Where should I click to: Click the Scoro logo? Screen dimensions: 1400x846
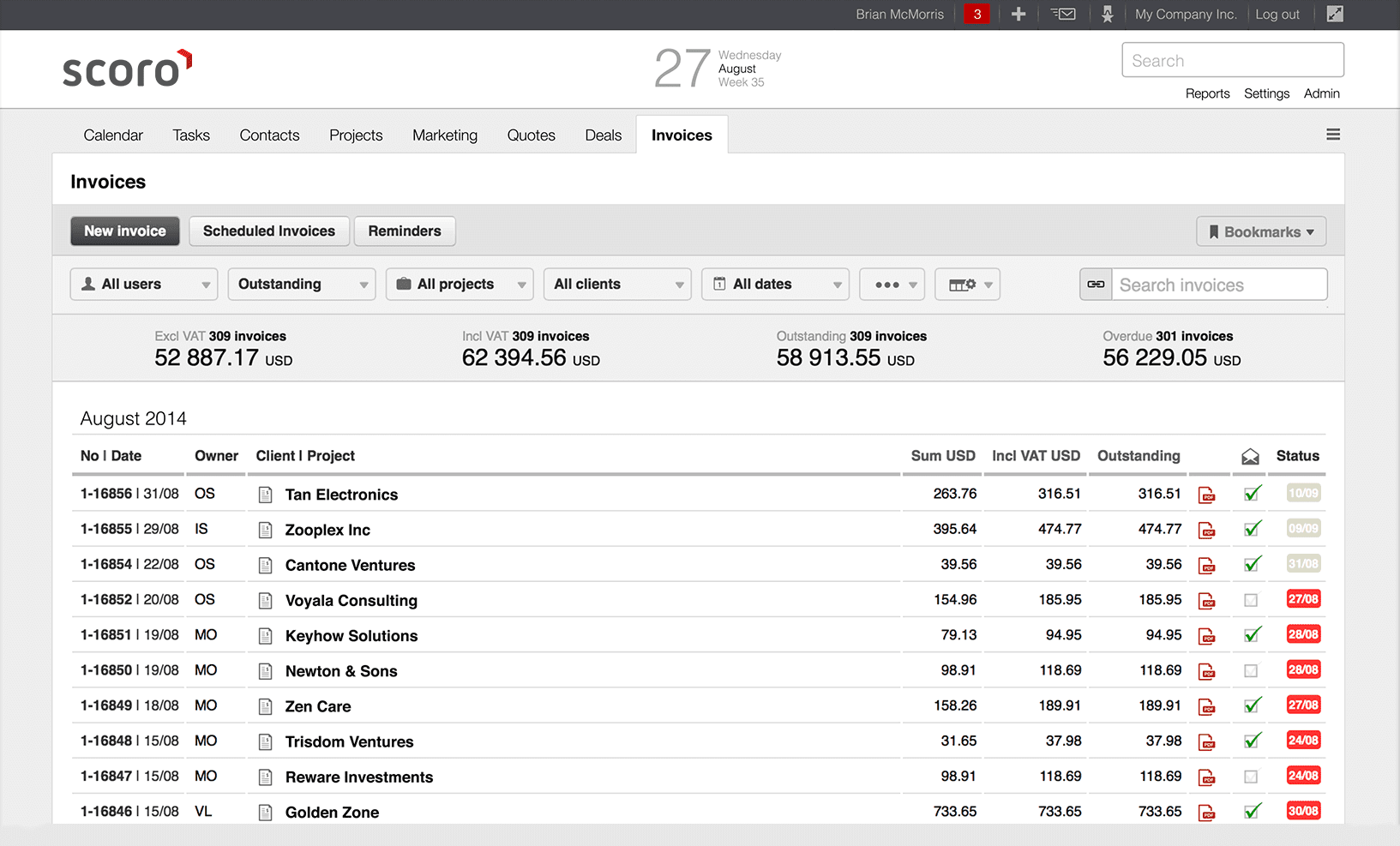click(x=127, y=69)
